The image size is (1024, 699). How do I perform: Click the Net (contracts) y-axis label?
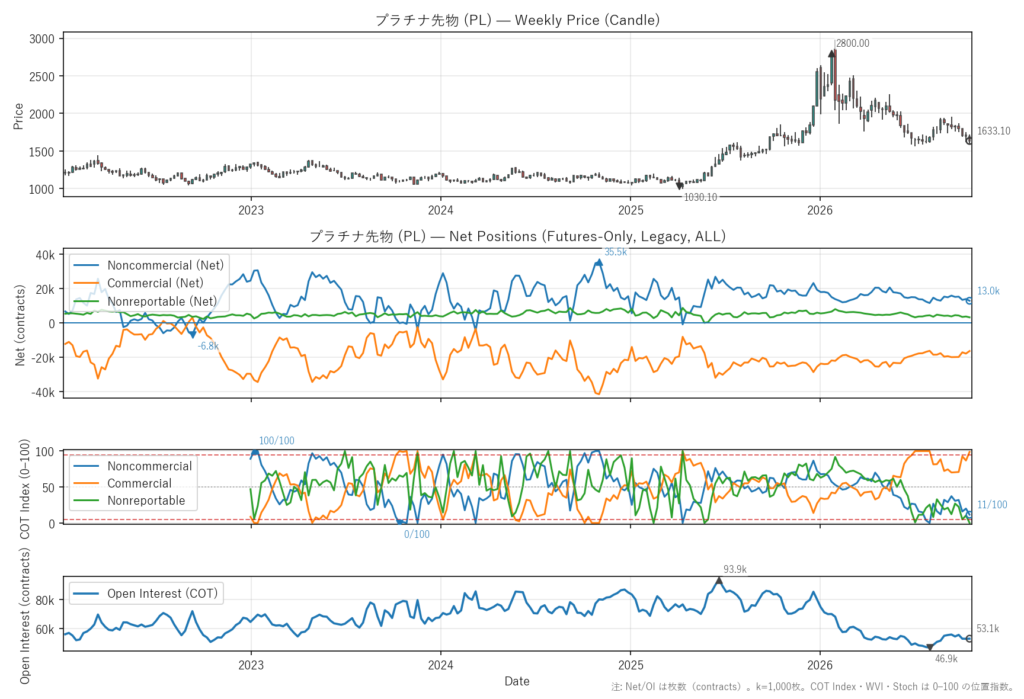[x=20, y=325]
